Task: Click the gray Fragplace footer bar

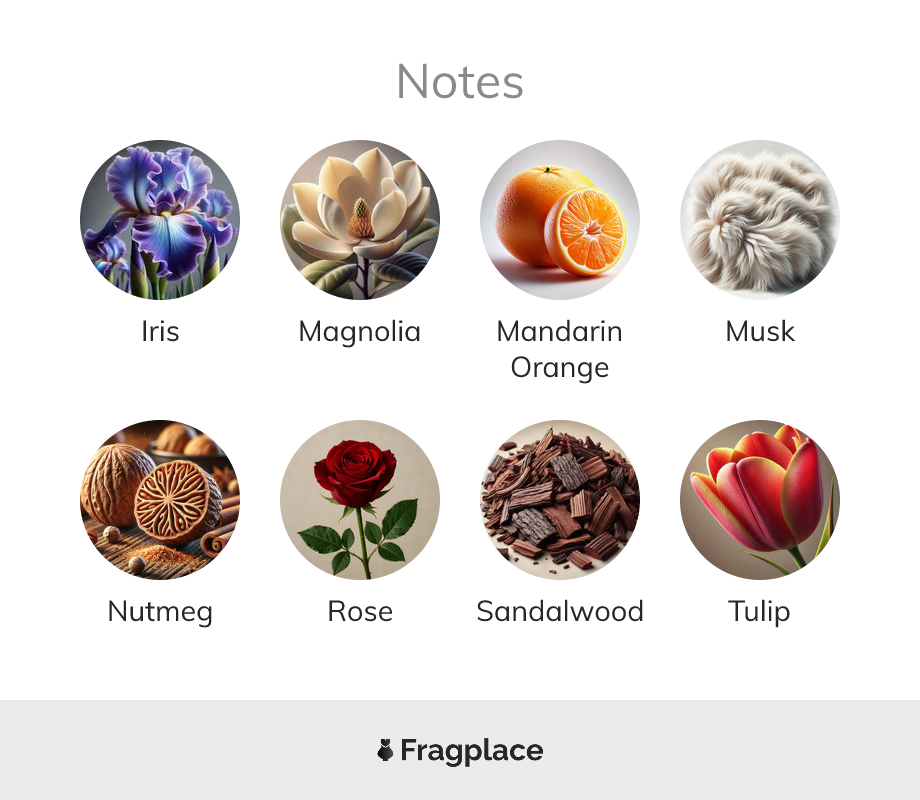Action: pyautogui.click(x=460, y=750)
